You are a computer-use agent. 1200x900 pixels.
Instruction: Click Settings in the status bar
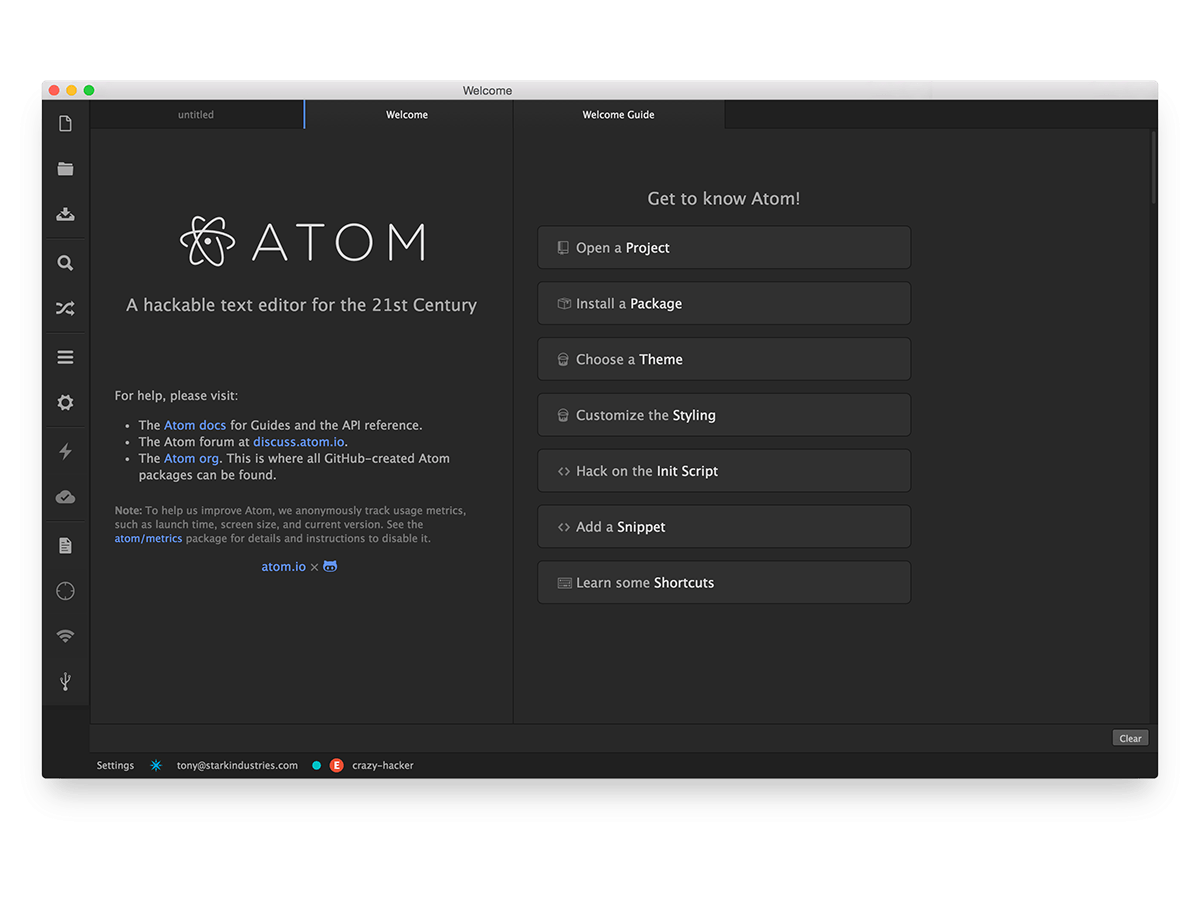[x=115, y=765]
